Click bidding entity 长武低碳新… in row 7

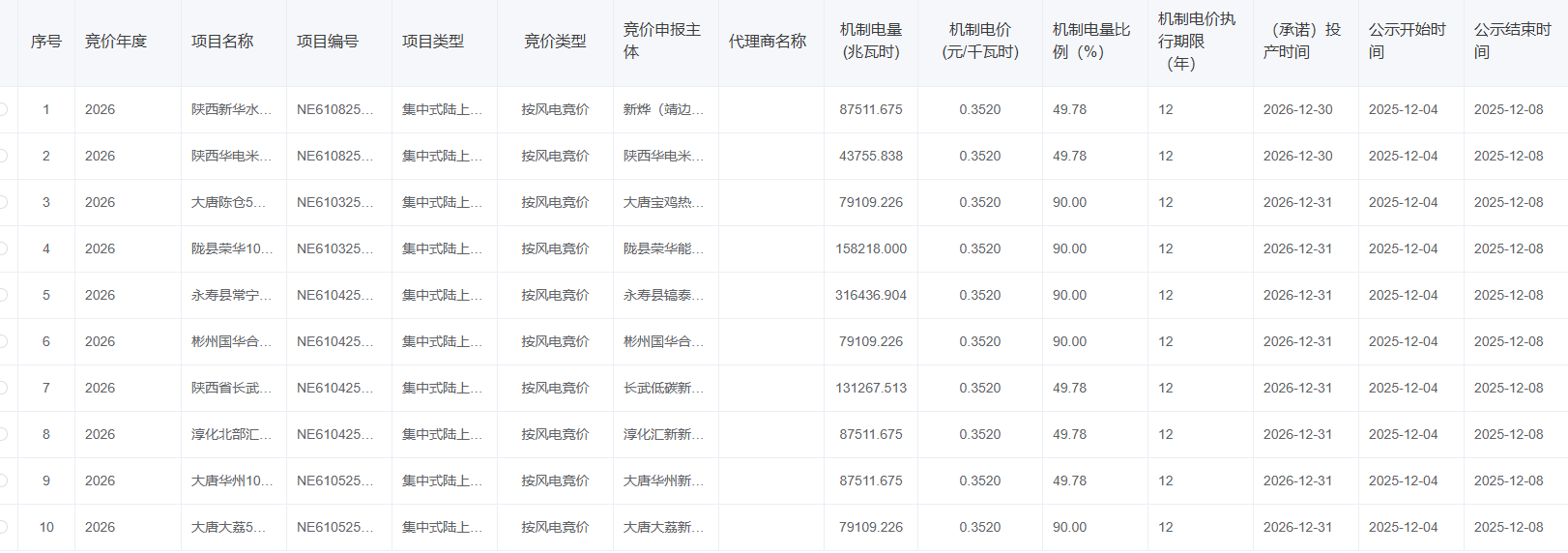[x=663, y=388]
